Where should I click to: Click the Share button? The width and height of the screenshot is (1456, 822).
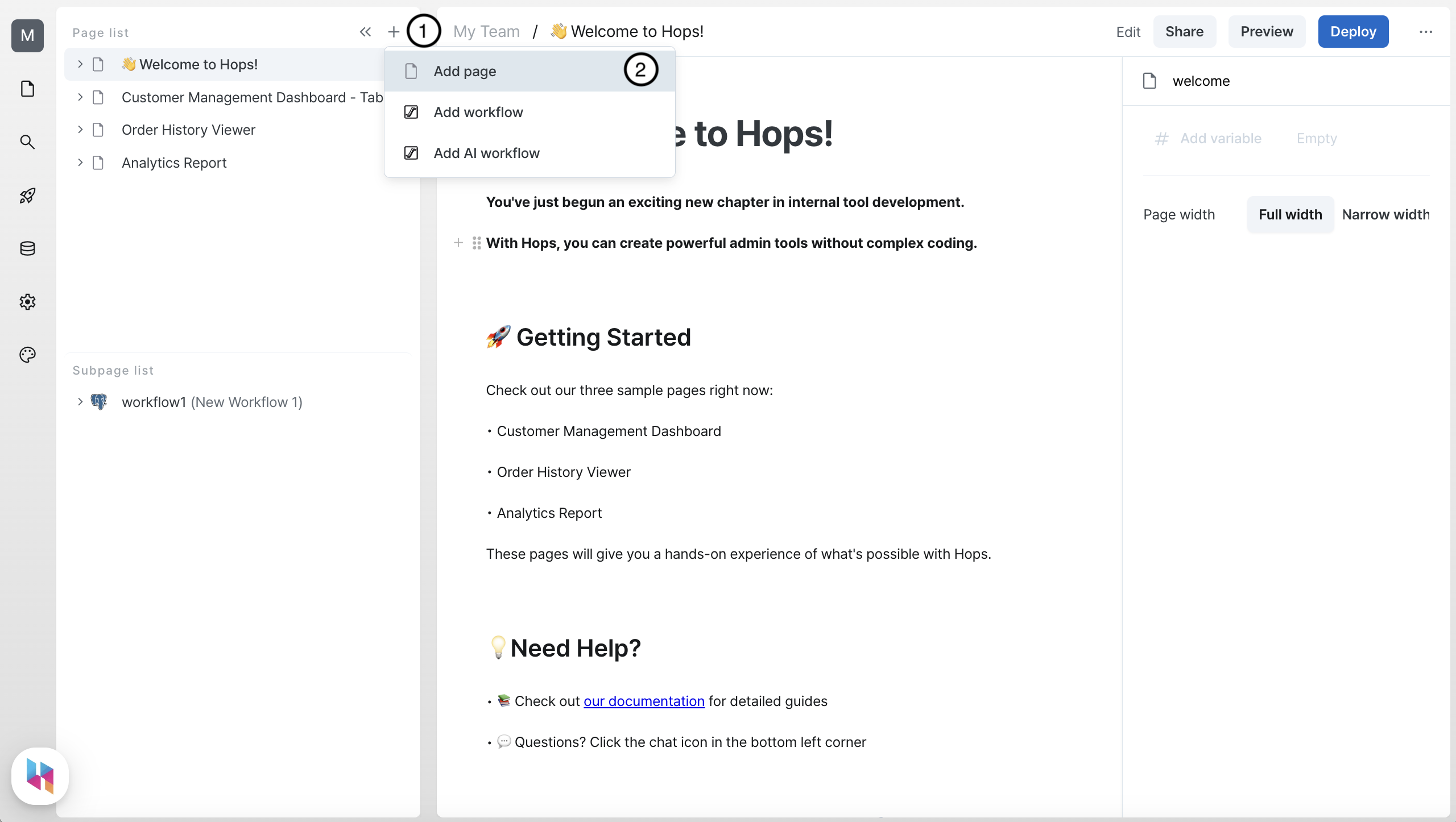pos(1184,32)
